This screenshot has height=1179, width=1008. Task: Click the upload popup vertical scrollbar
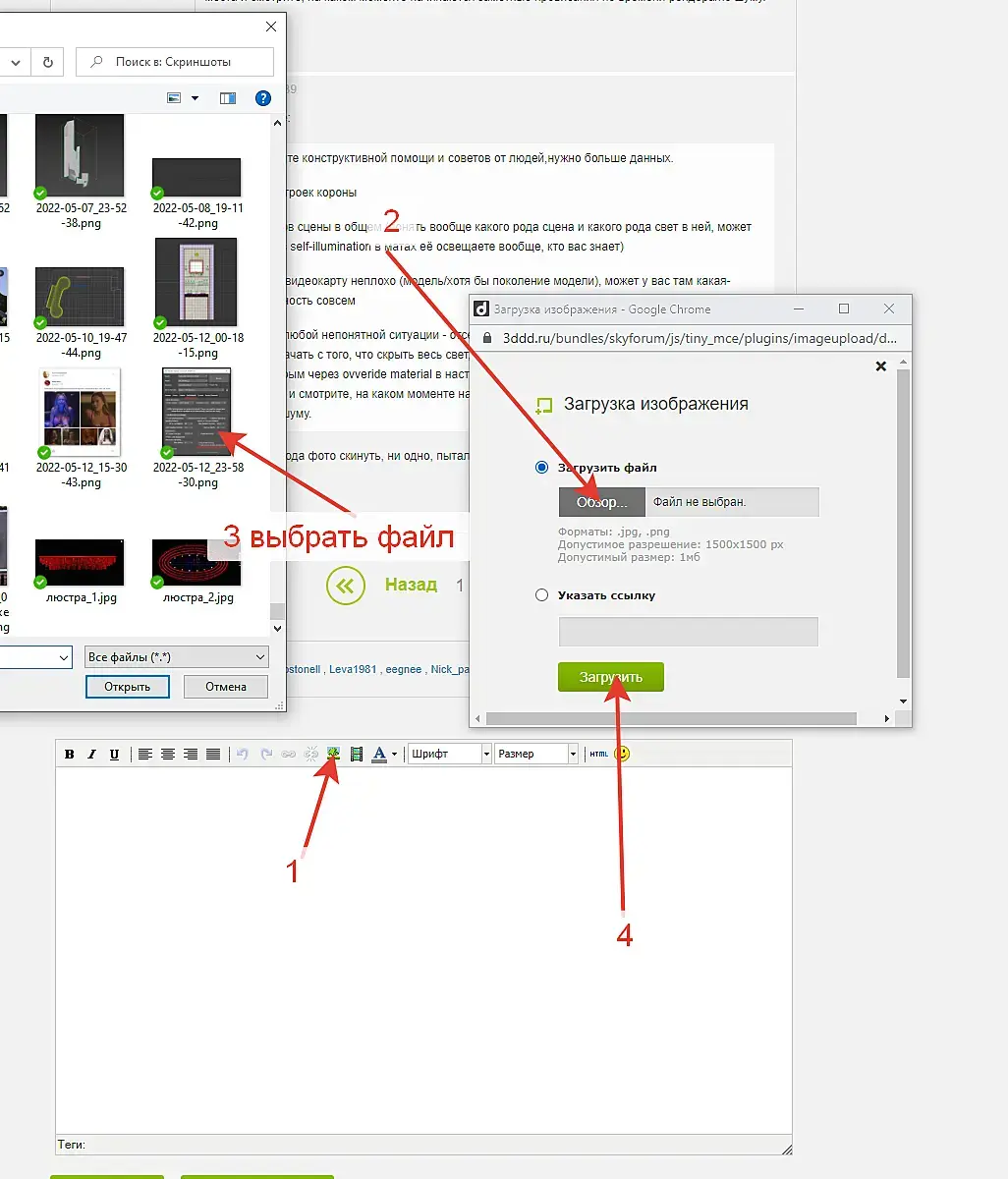pos(904,526)
